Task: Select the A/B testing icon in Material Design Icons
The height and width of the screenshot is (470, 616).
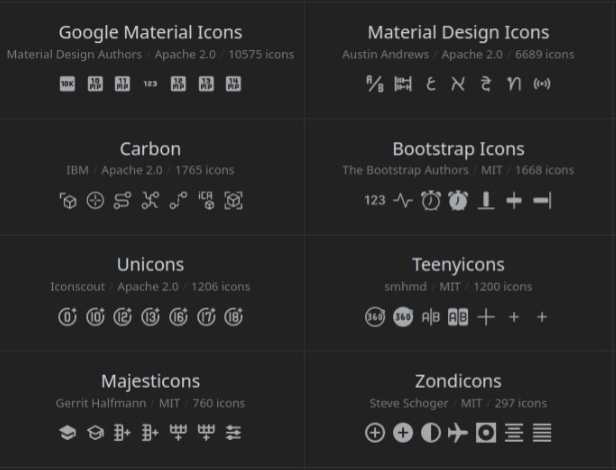Action: tap(375, 84)
